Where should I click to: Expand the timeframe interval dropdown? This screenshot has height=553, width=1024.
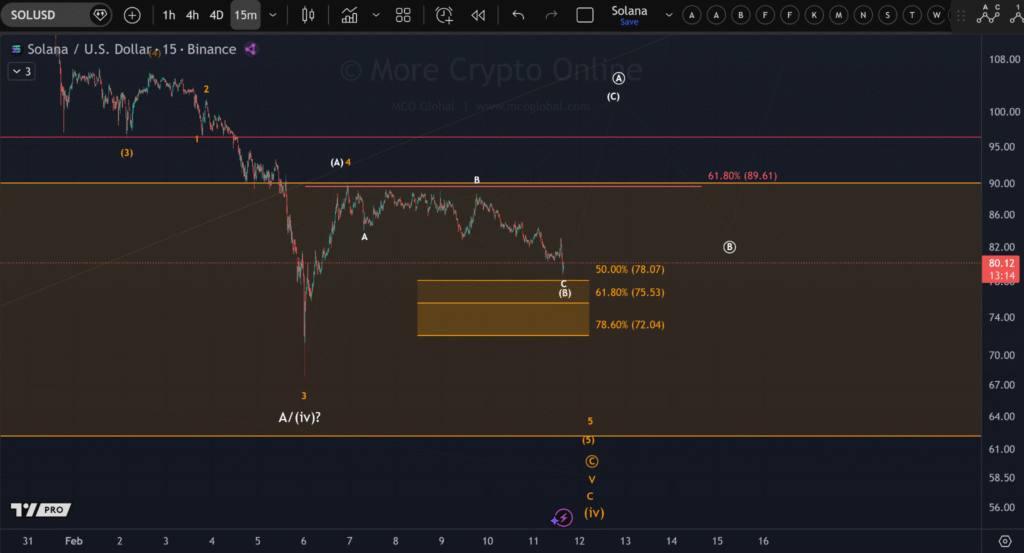[x=273, y=15]
